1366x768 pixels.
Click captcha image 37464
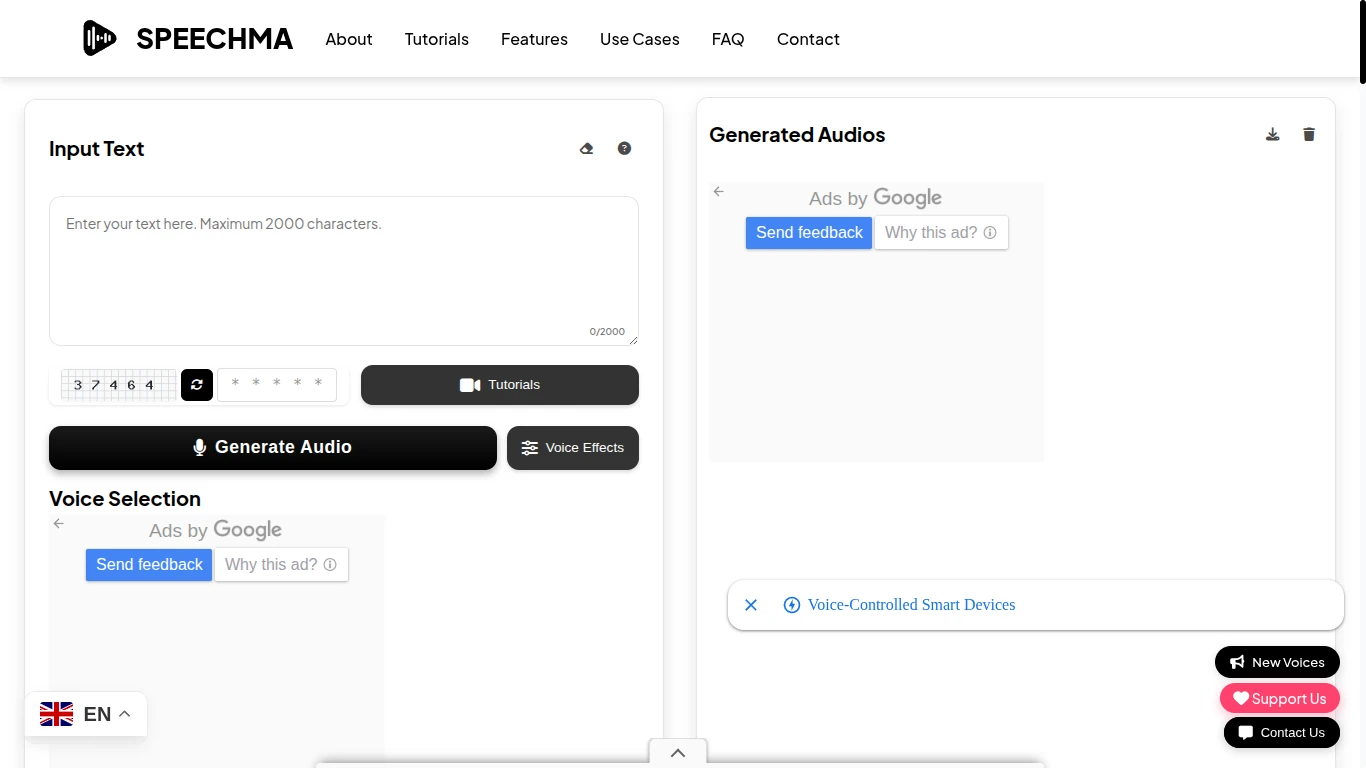[x=118, y=385]
